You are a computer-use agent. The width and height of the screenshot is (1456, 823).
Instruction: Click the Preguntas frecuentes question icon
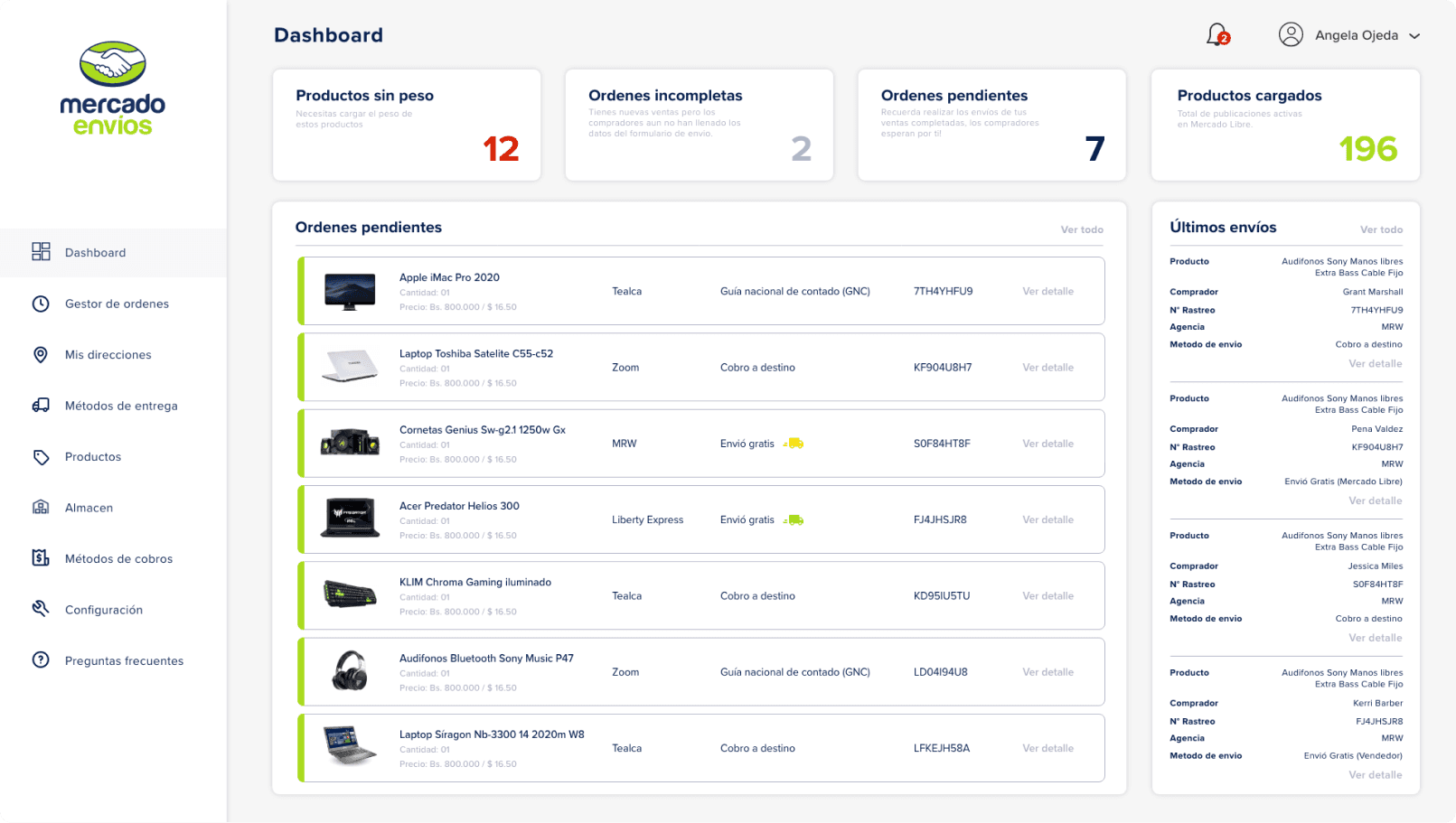tap(41, 660)
